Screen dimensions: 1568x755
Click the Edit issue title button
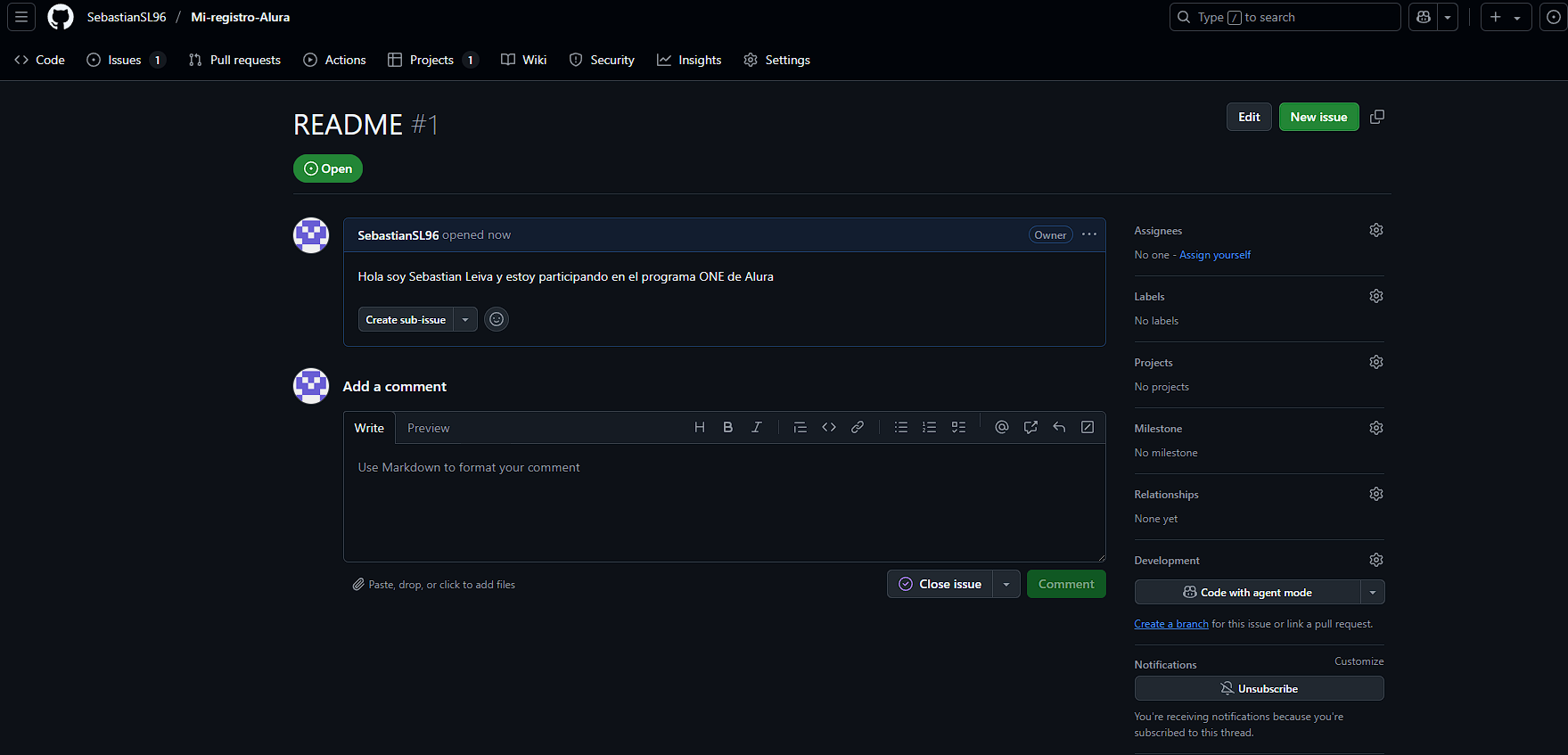coord(1249,117)
